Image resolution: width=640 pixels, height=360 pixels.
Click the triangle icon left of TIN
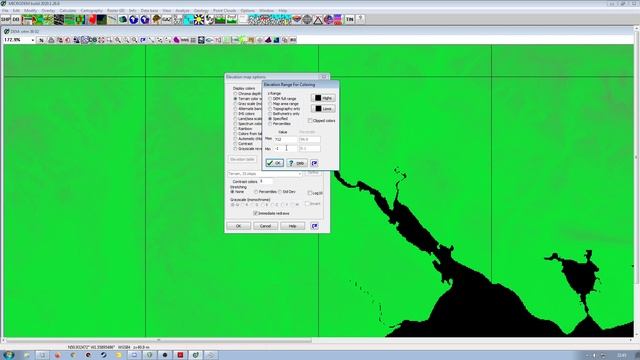[318, 19]
